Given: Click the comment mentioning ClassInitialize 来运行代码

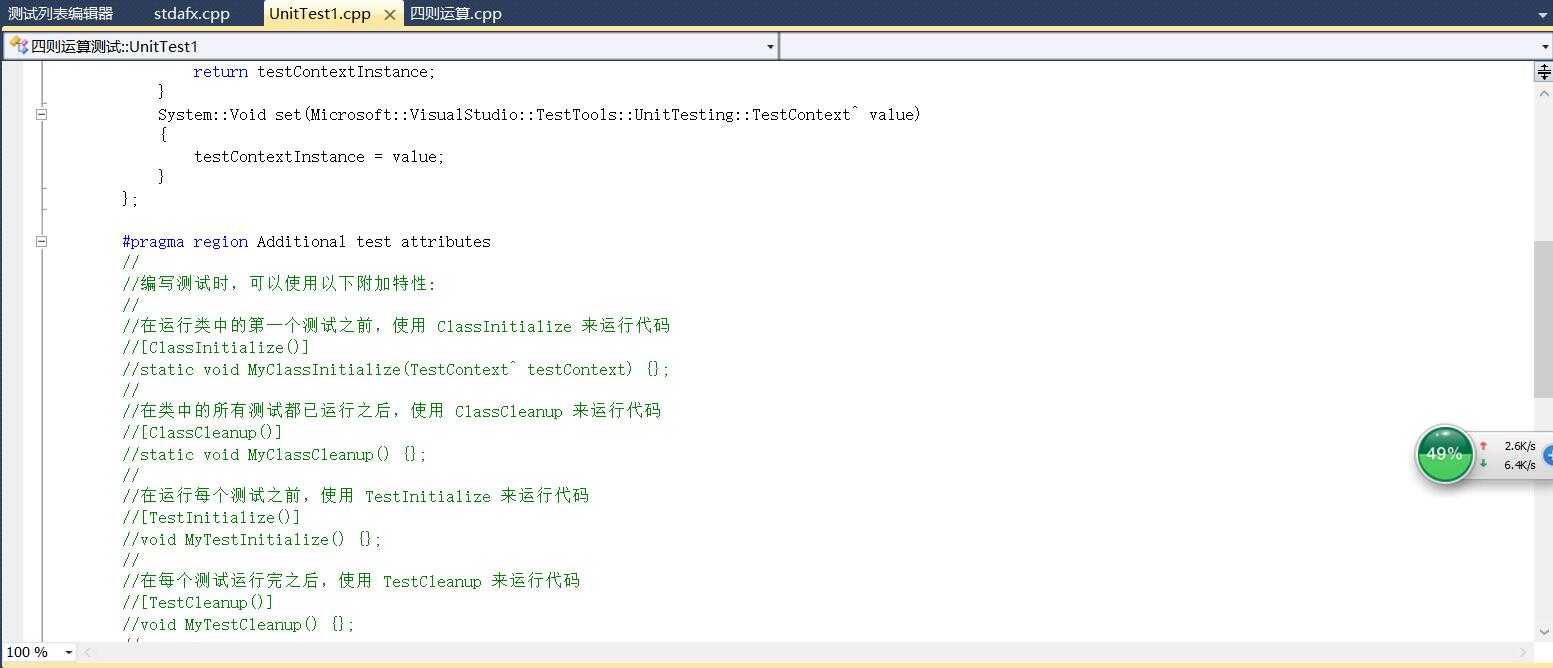Looking at the screenshot, I should tap(396, 326).
